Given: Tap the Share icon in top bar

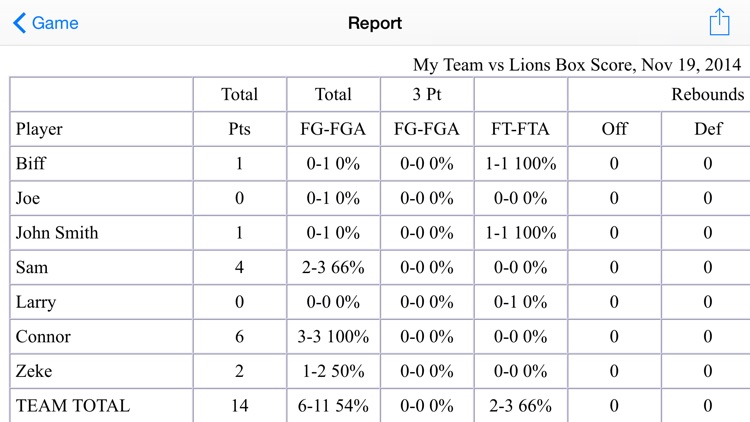Looking at the screenshot, I should (718, 22).
